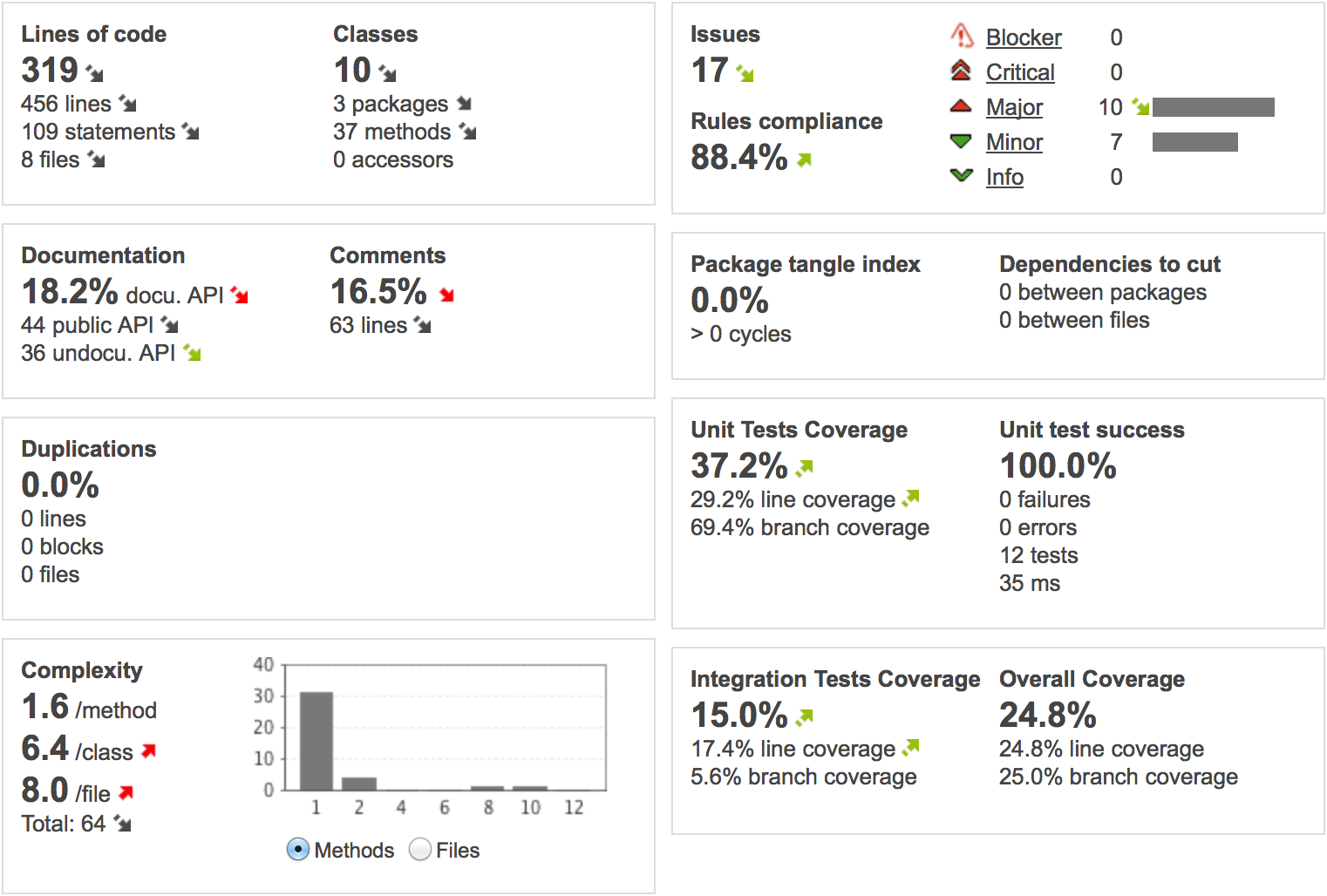Viewport: 1327px width, 896px height.
Task: Click the trend arrow beside Rules compliance 88.4%
Action: tap(804, 160)
